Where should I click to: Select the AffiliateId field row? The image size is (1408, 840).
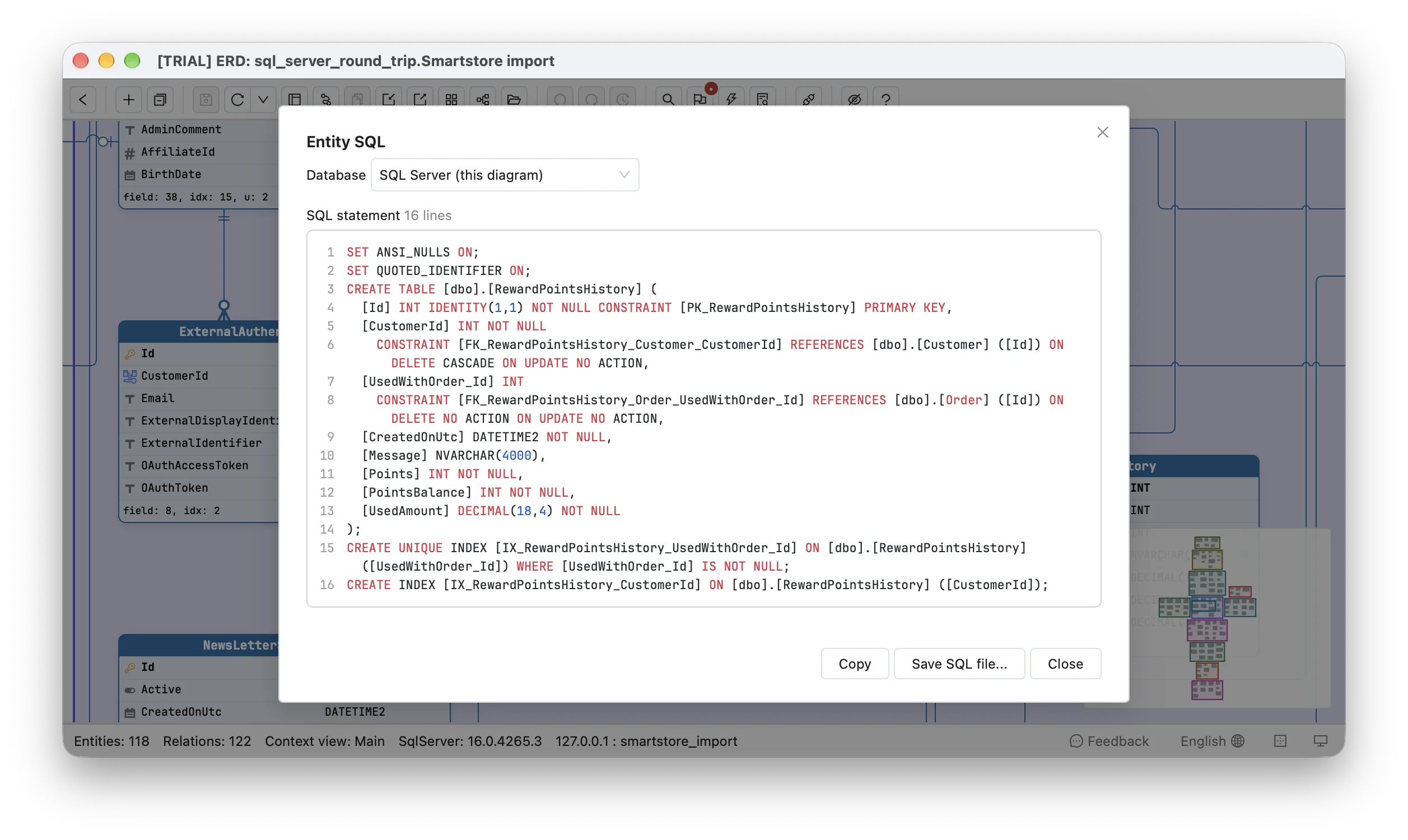(x=199, y=152)
